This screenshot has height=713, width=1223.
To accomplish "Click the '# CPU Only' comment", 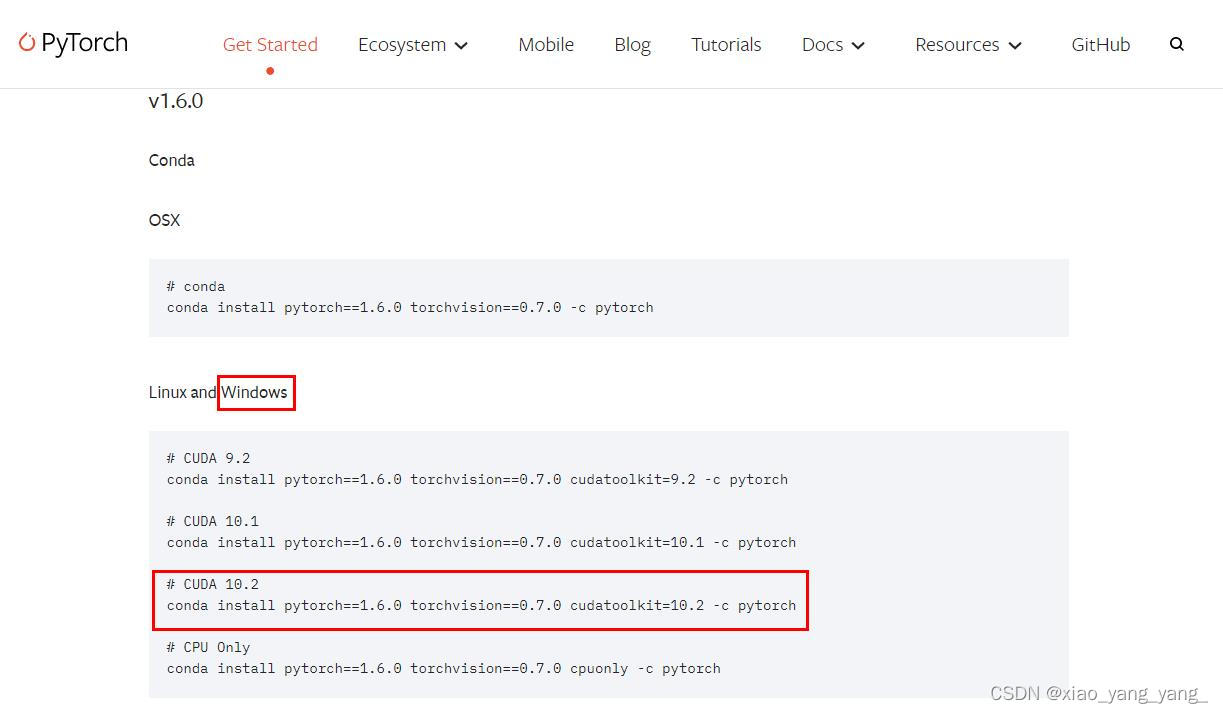I will point(208,648).
